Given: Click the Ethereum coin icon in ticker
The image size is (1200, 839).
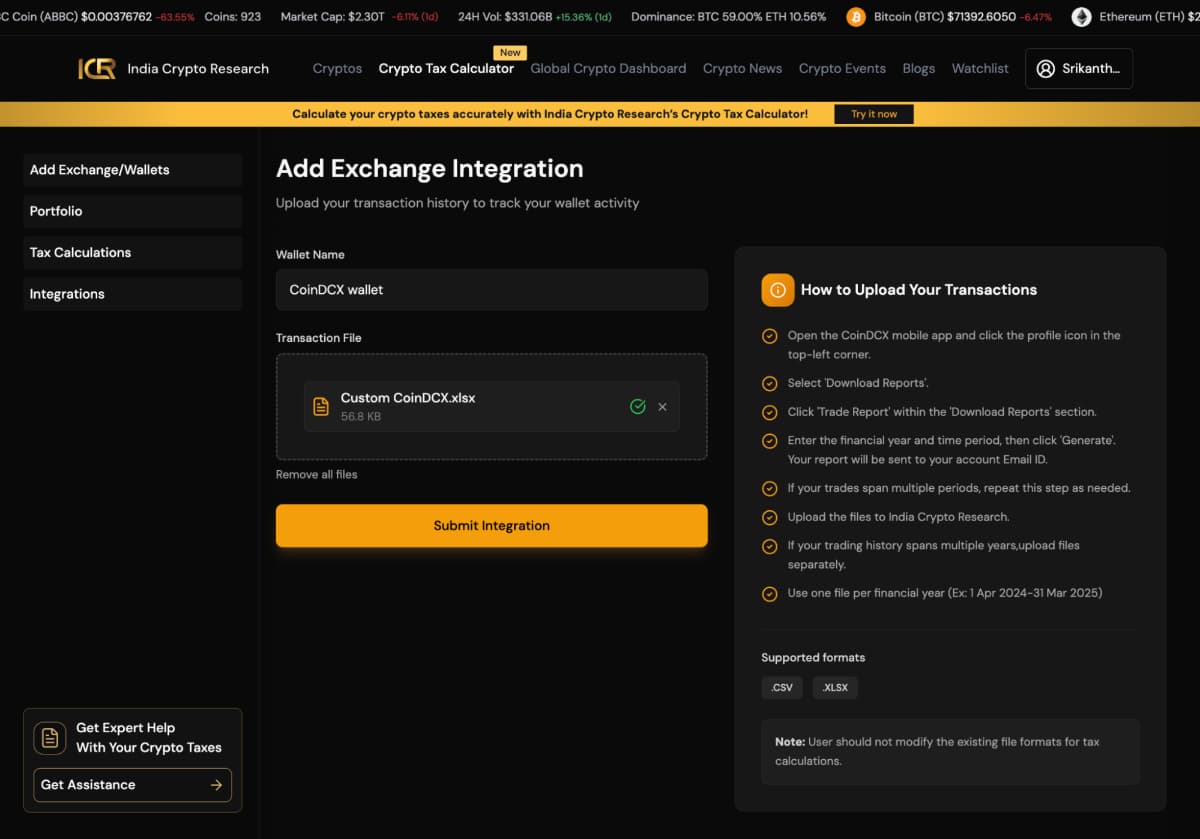Looking at the screenshot, I should pyautogui.click(x=1081, y=17).
